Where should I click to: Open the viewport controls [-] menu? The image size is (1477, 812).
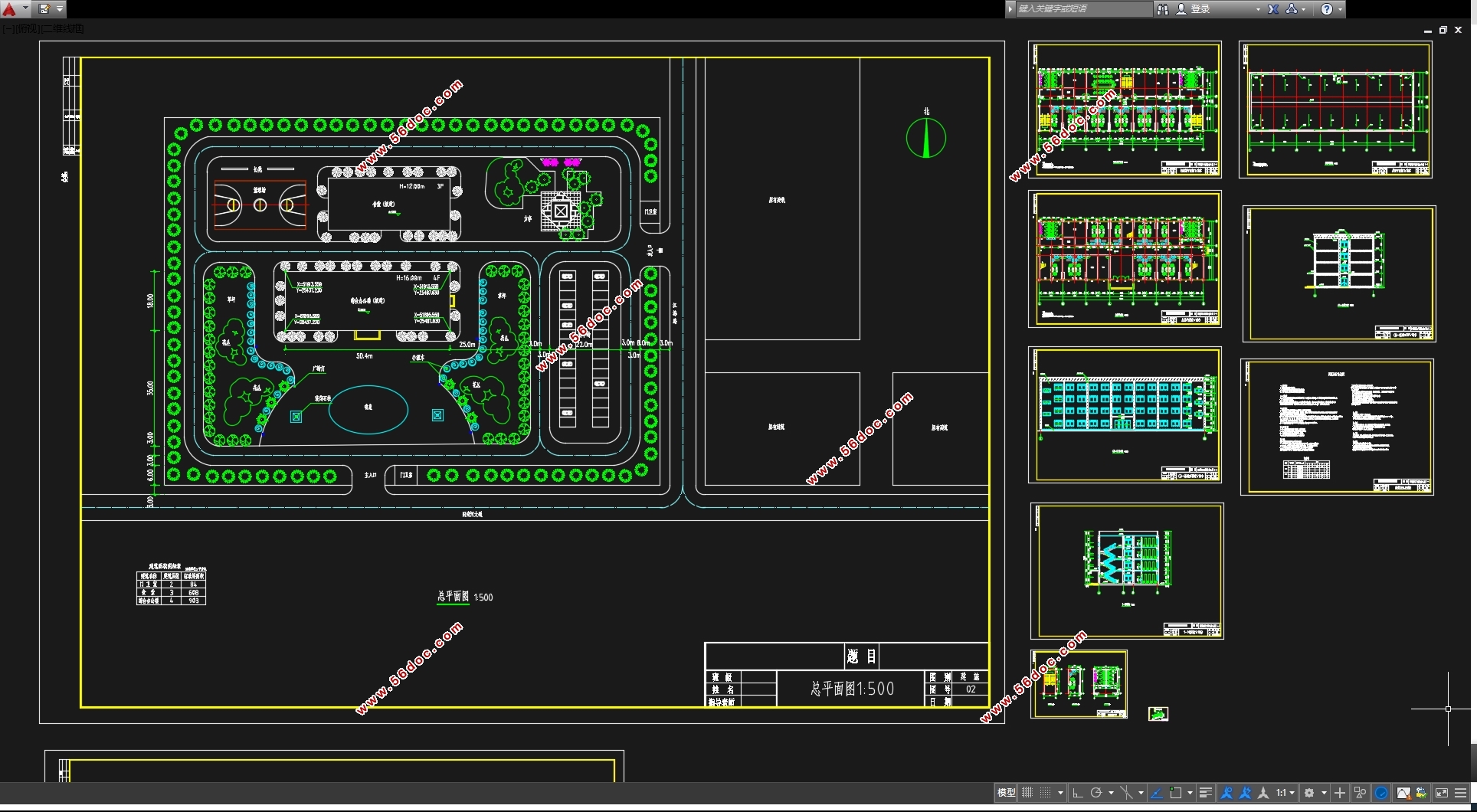coord(8,28)
